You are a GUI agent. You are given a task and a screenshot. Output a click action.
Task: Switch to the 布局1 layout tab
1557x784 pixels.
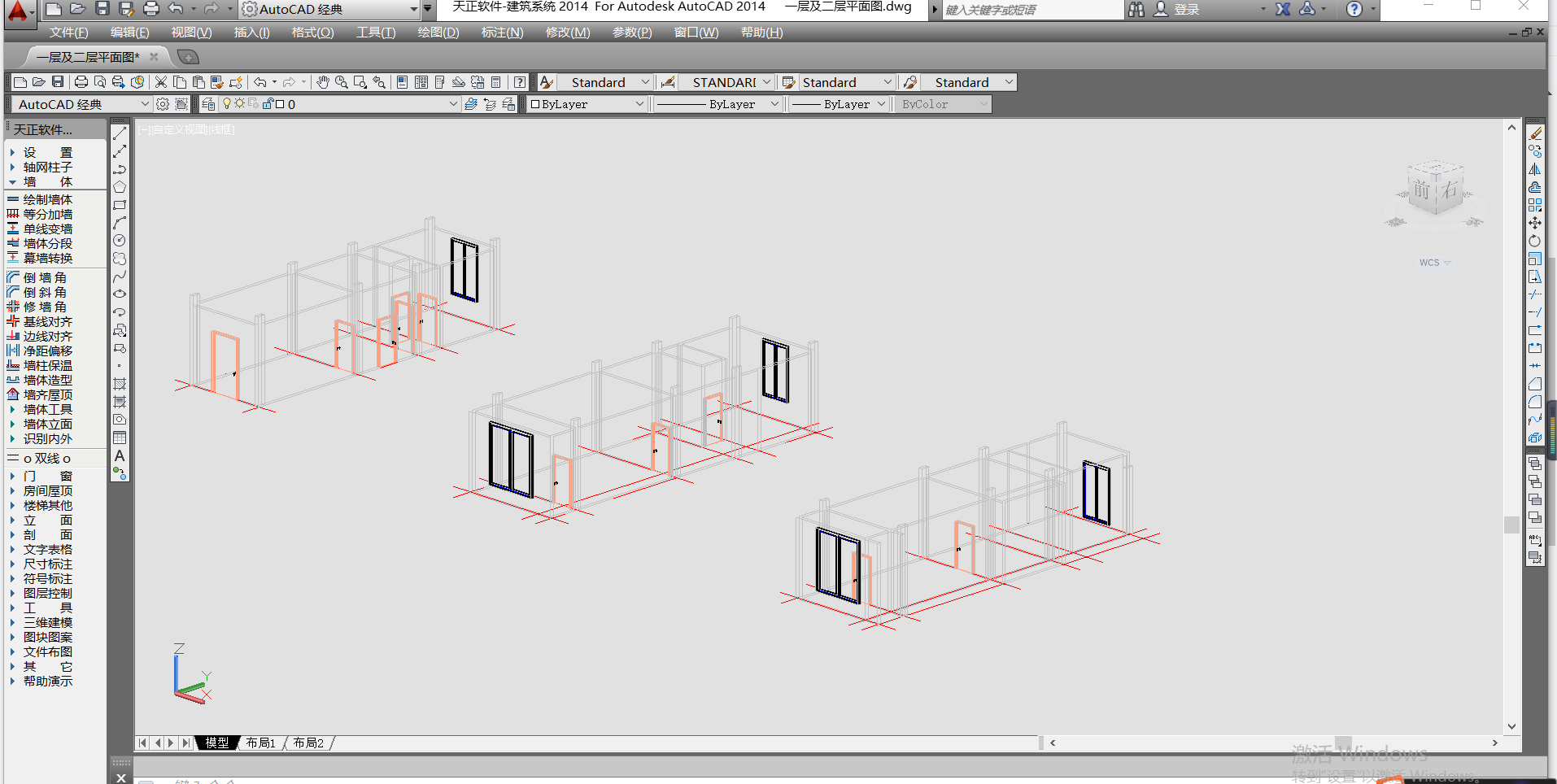(x=260, y=743)
